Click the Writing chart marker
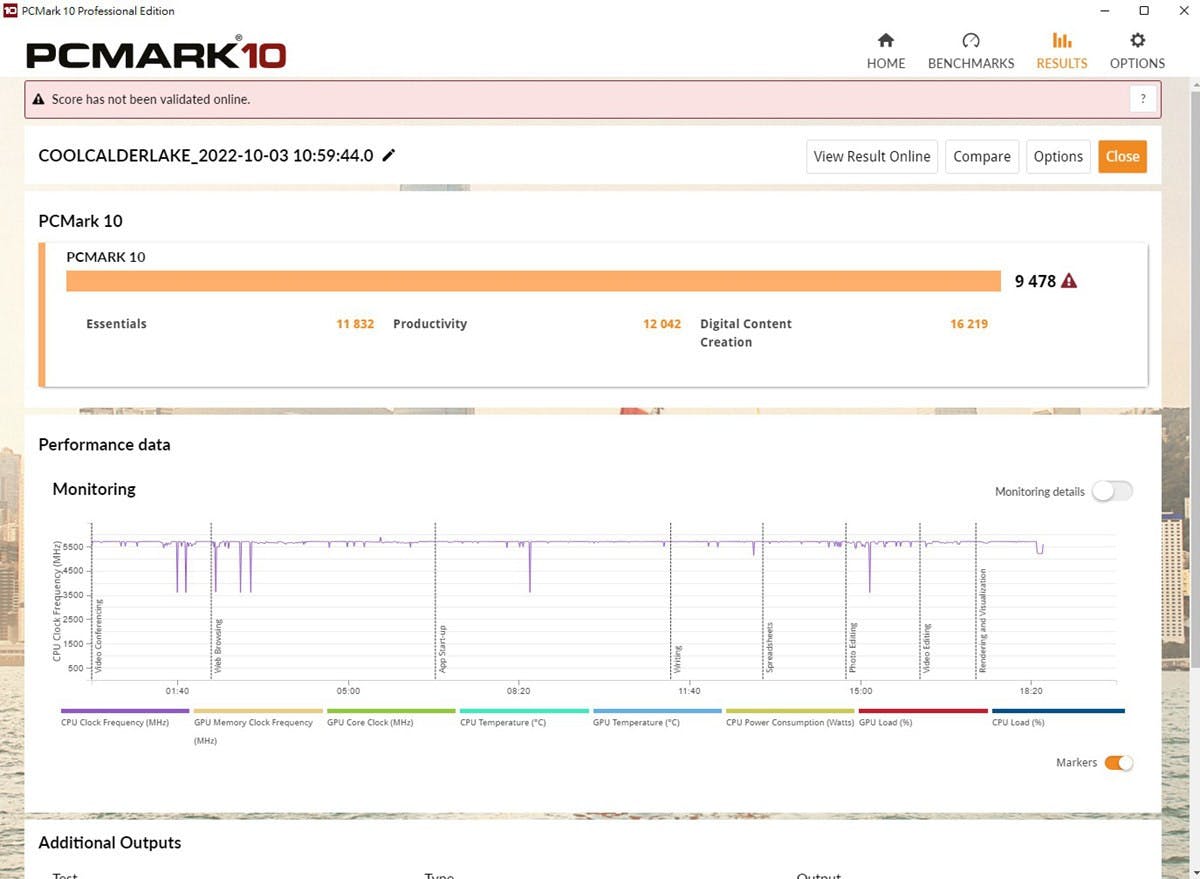 pyautogui.click(x=677, y=659)
